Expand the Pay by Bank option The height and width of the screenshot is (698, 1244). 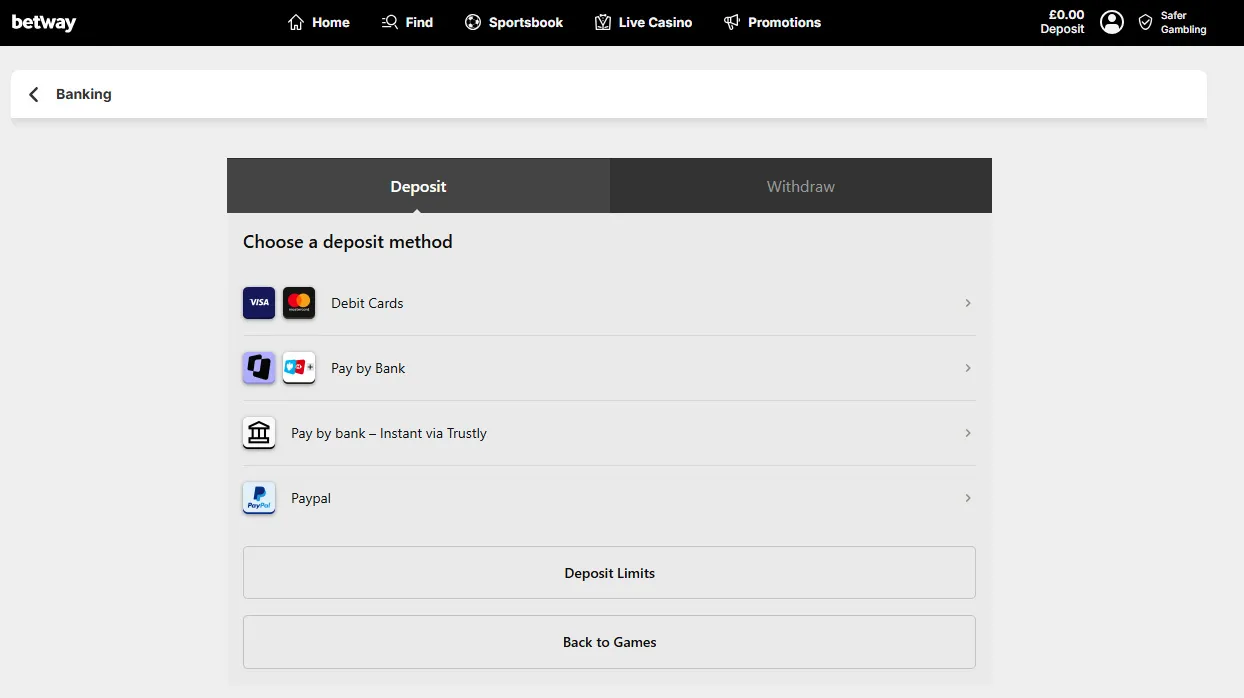pos(967,367)
